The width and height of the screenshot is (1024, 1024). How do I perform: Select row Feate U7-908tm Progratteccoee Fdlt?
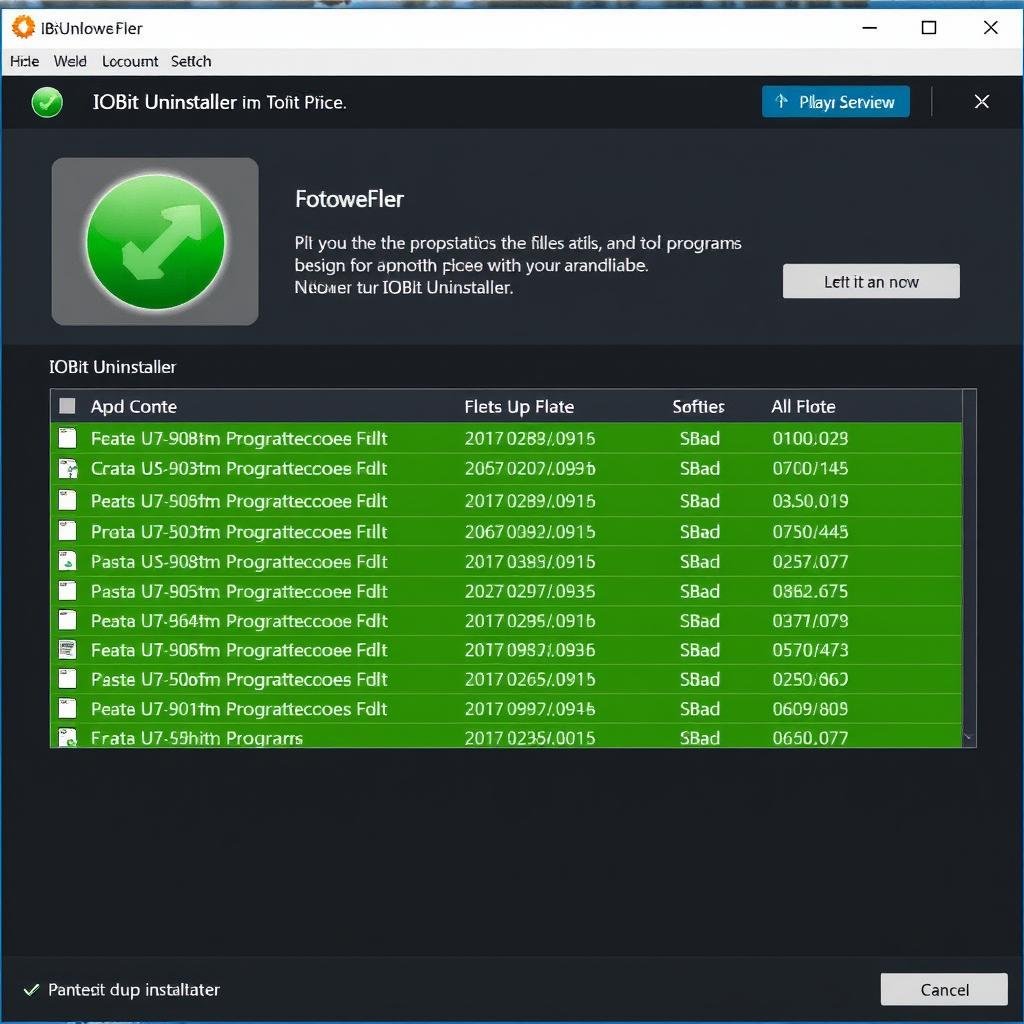pyautogui.click(x=506, y=438)
